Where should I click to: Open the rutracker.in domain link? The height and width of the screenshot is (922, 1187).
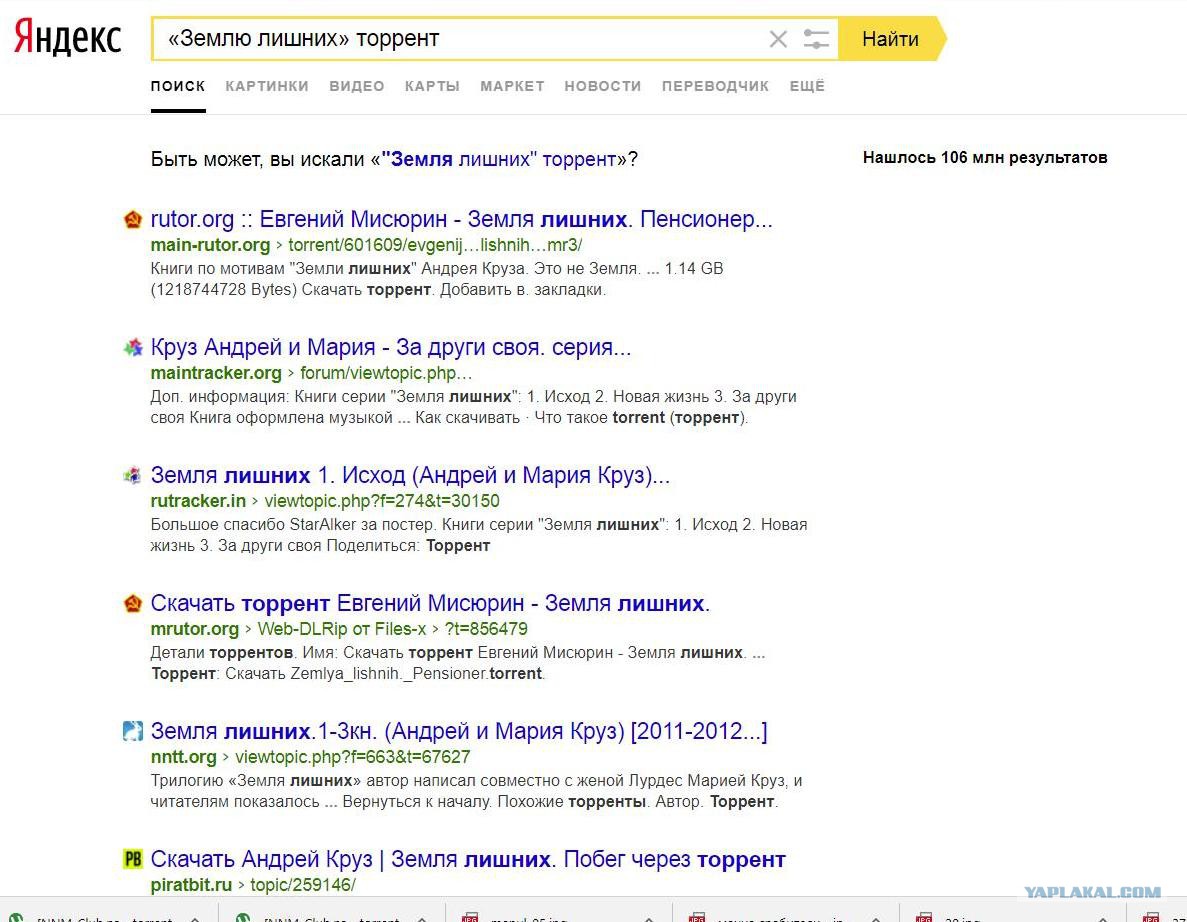[x=198, y=501]
